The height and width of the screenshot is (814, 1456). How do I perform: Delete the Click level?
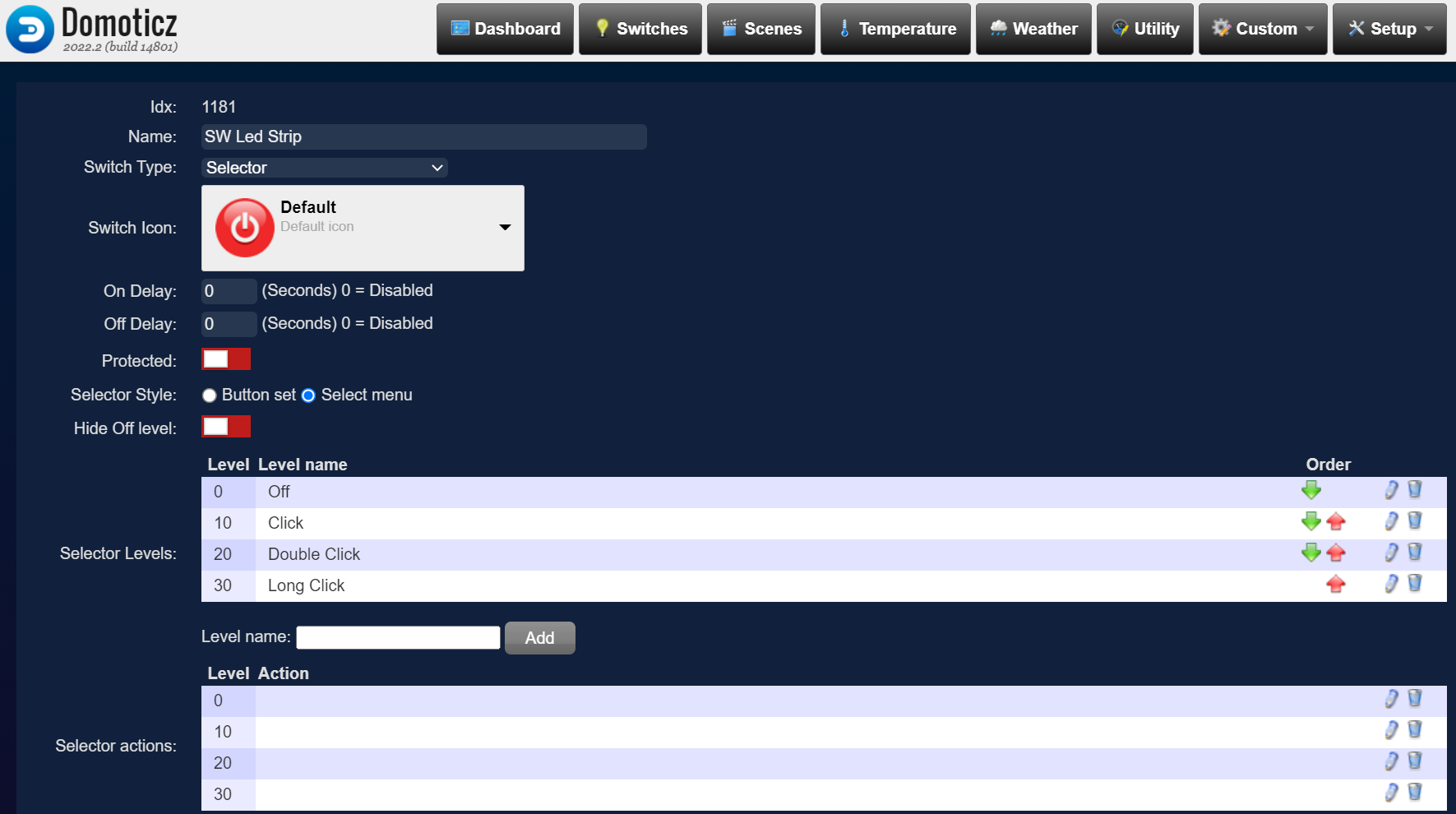1415,521
